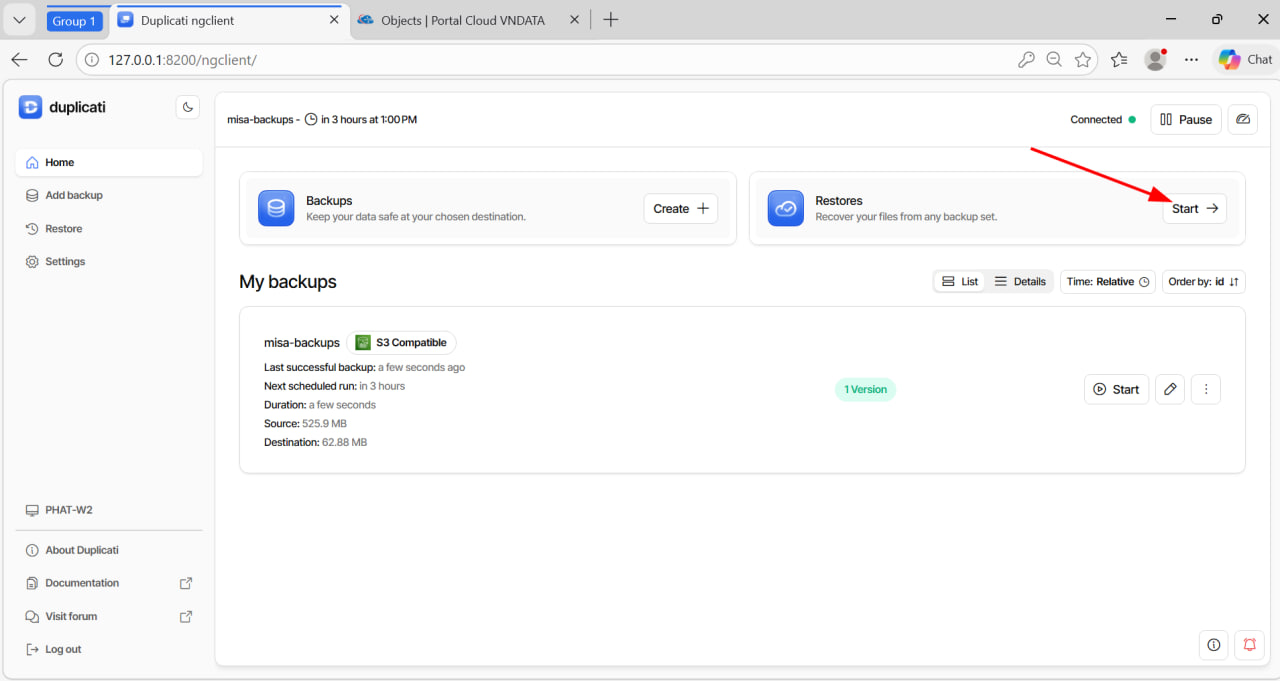Open the red notifications bell

[x=1248, y=645]
